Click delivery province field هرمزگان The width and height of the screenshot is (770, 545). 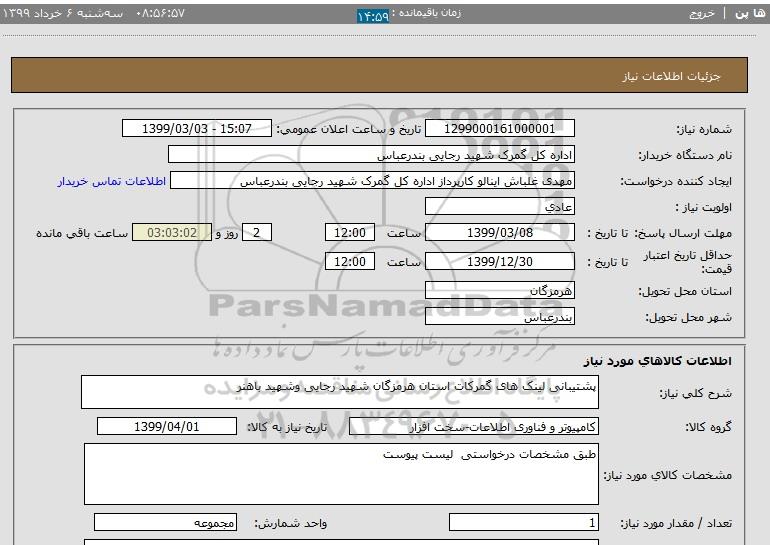(499, 291)
